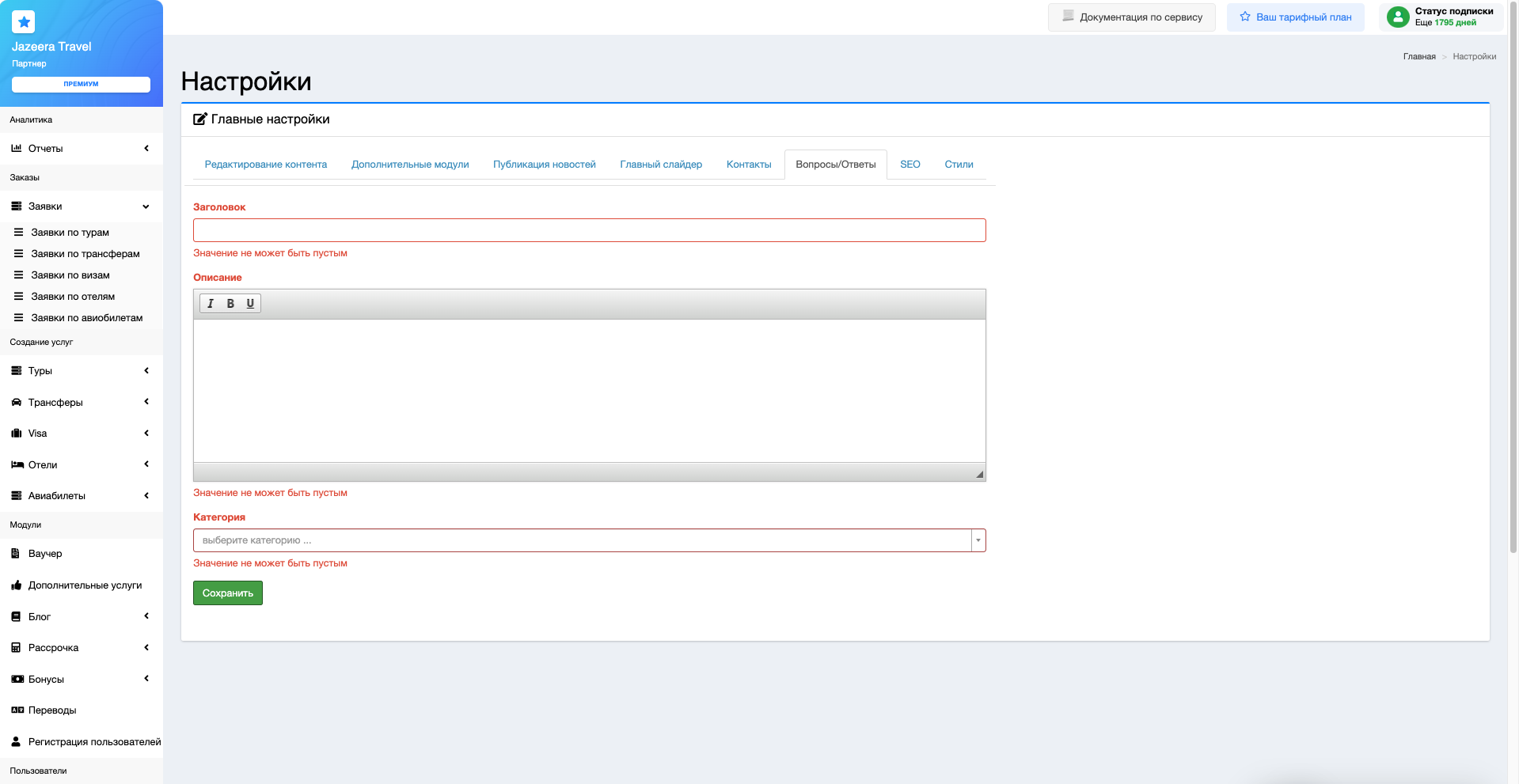Toggle underline formatting in description editor

pyautogui.click(x=250, y=304)
